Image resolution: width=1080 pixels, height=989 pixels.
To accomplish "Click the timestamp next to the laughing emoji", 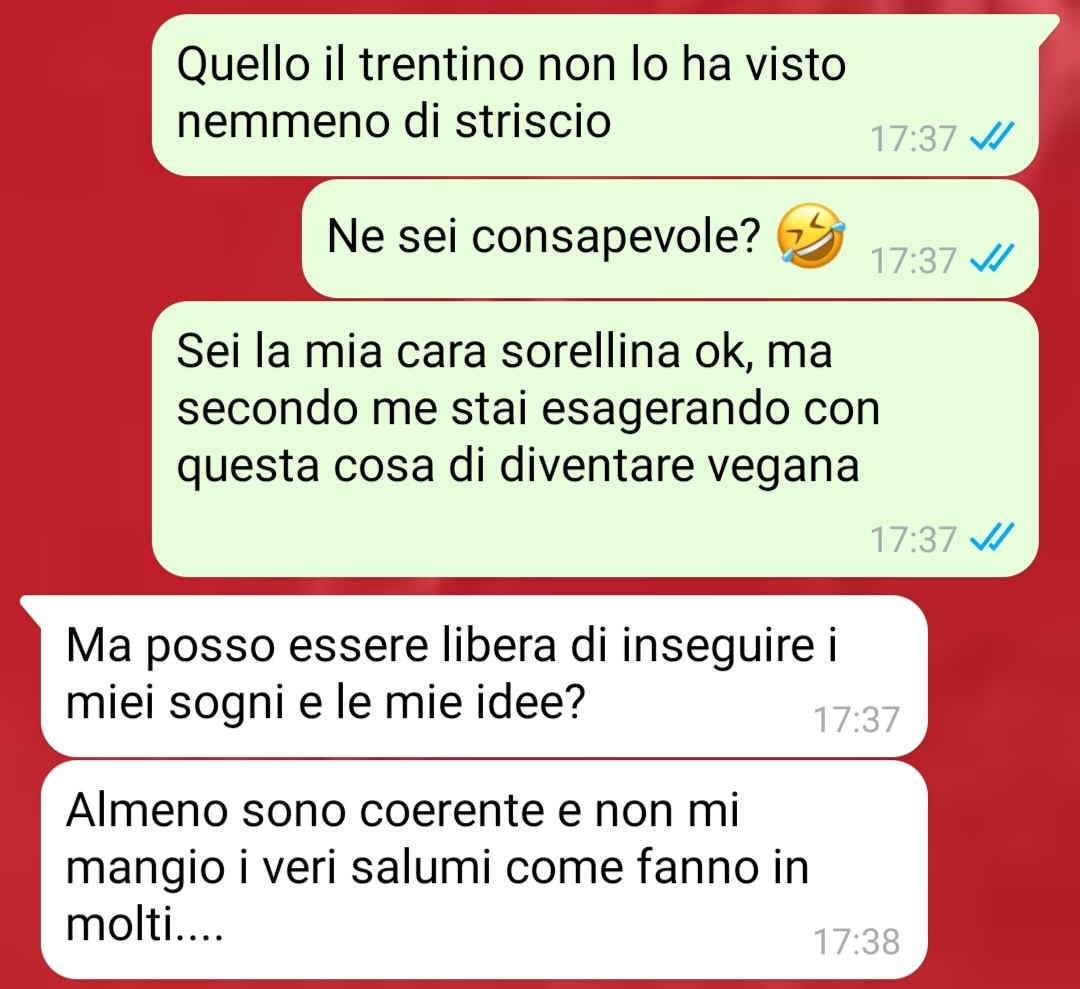I will coord(914,260).
